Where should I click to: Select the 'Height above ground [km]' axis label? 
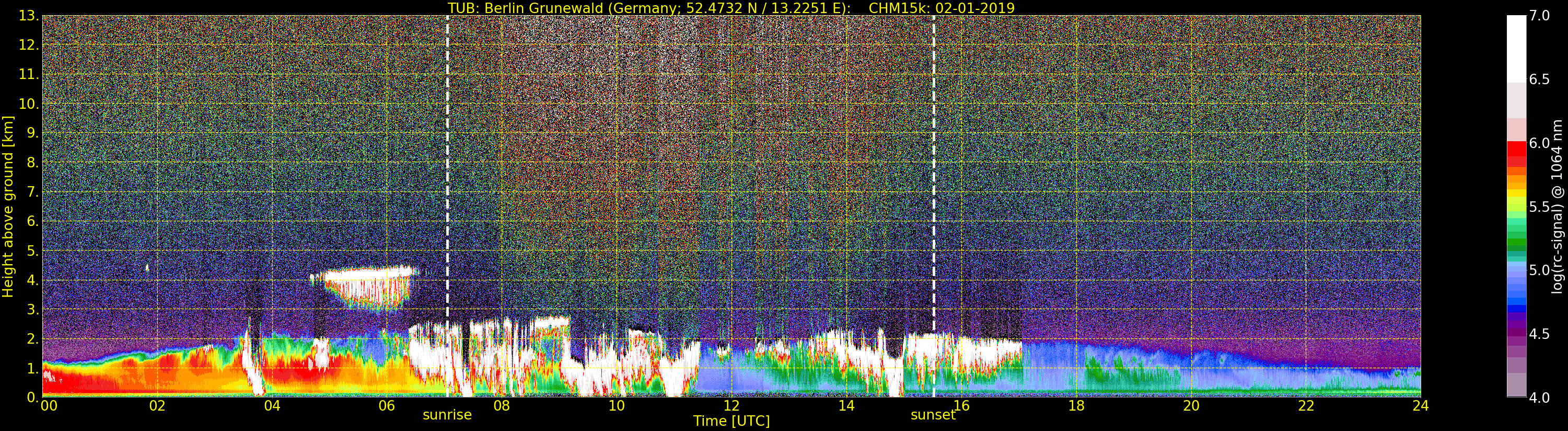click(x=8, y=206)
